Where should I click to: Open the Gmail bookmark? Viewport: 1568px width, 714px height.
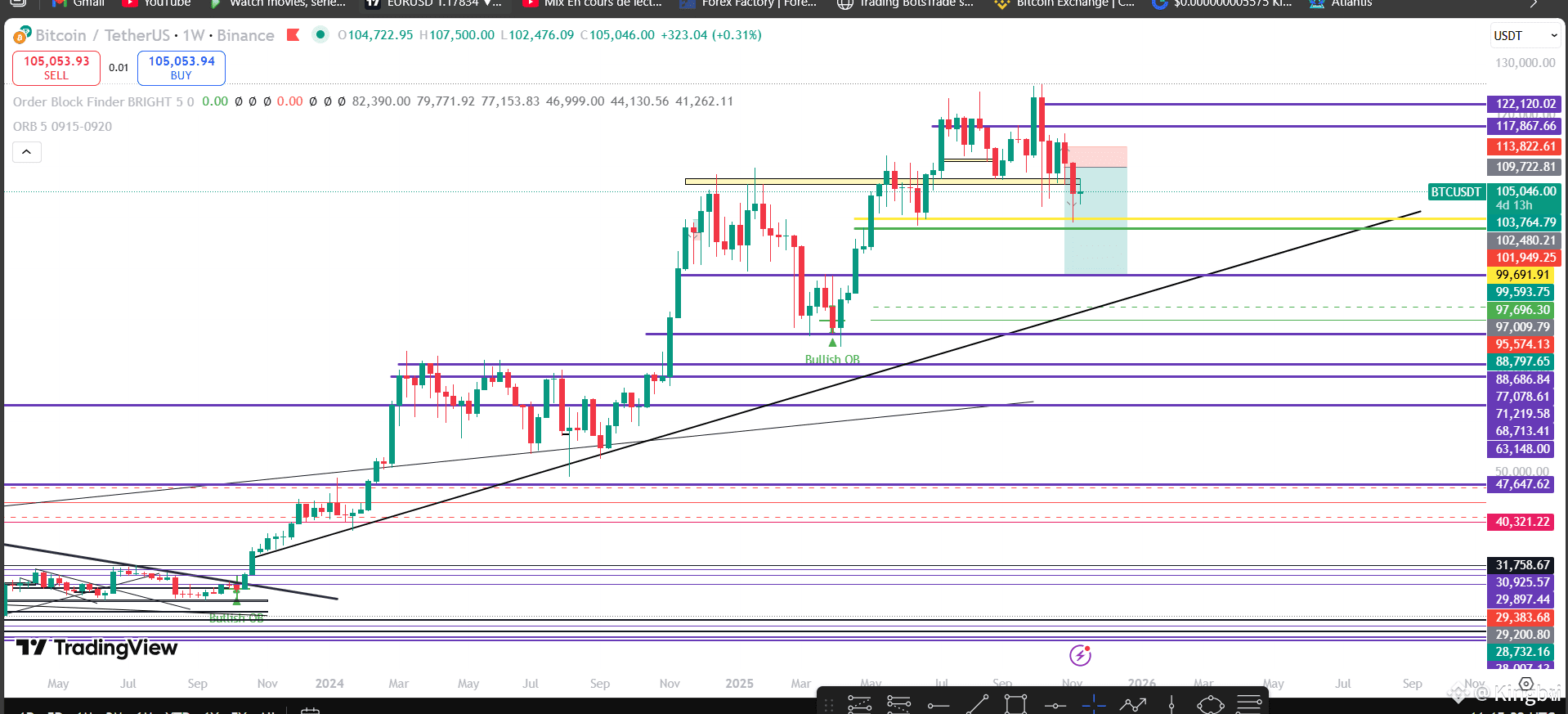click(x=78, y=3)
